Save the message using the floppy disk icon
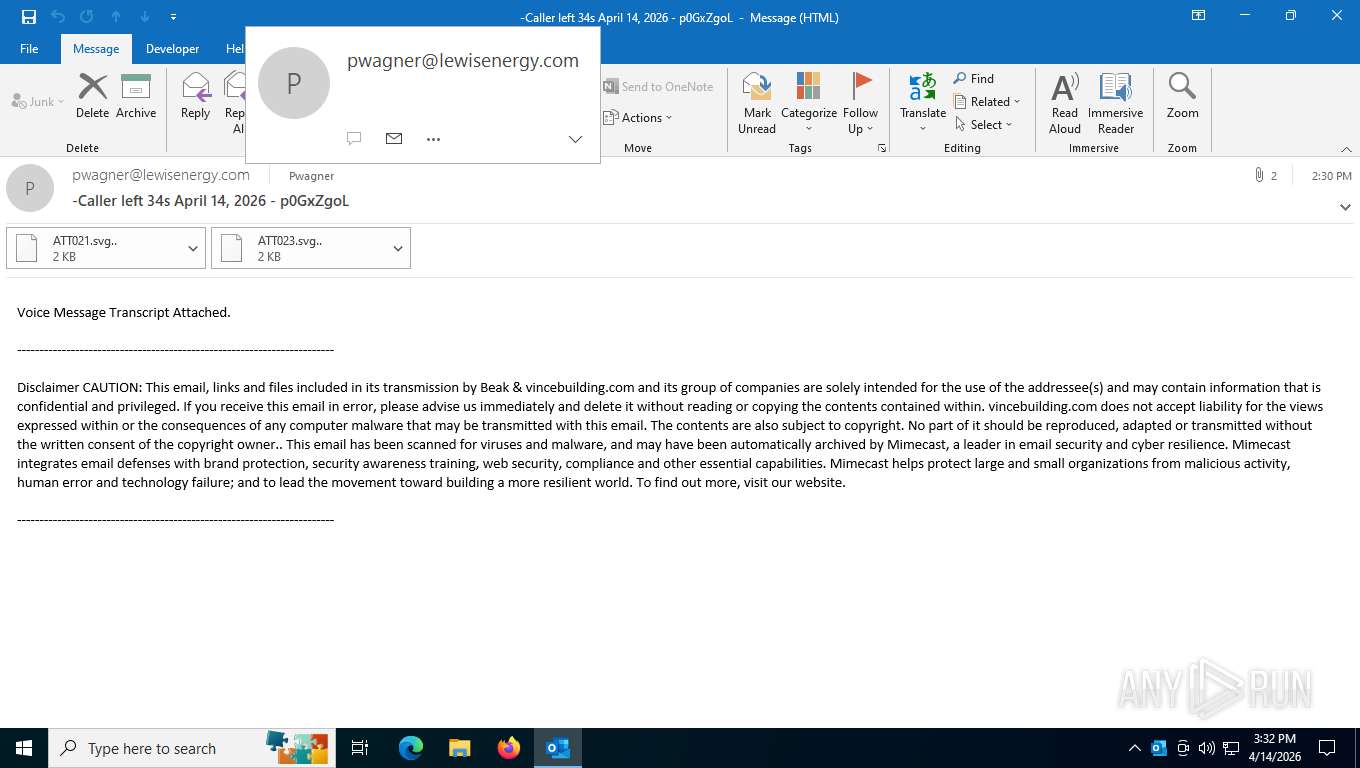The width and height of the screenshot is (1360, 768). tap(29, 17)
